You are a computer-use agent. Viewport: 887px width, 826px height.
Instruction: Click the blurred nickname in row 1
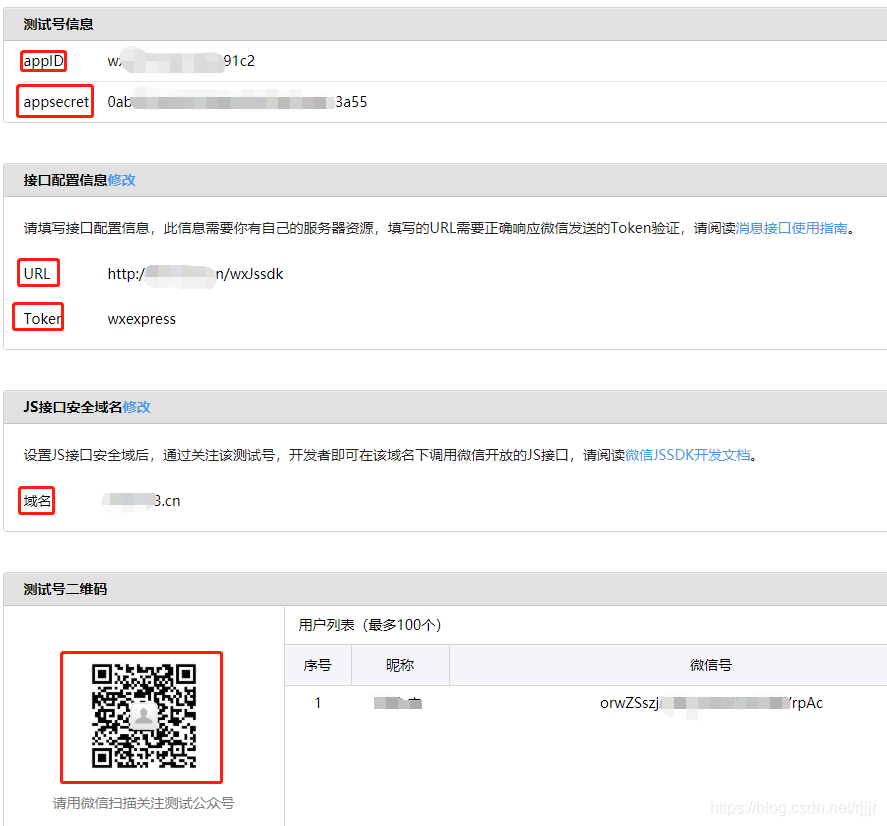398,703
